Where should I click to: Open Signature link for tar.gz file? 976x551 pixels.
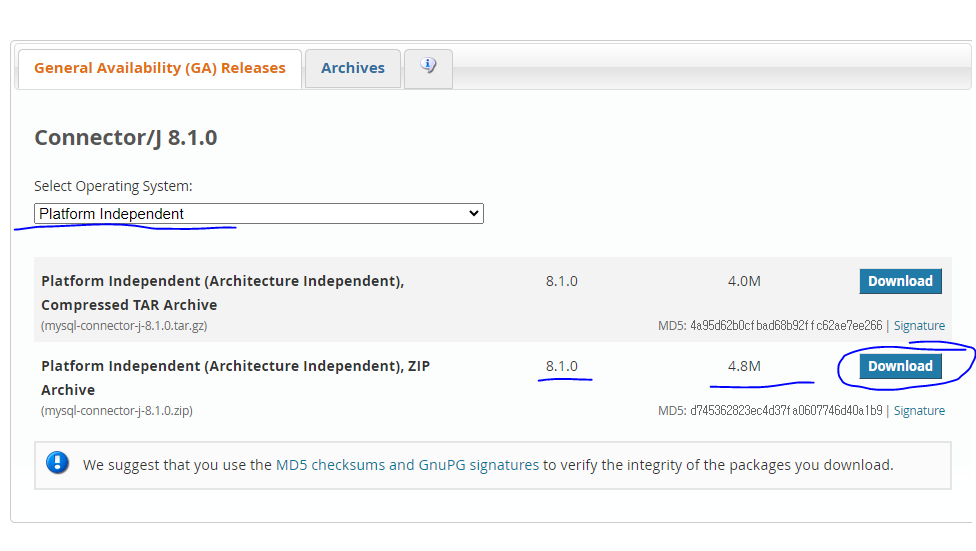pos(919,326)
